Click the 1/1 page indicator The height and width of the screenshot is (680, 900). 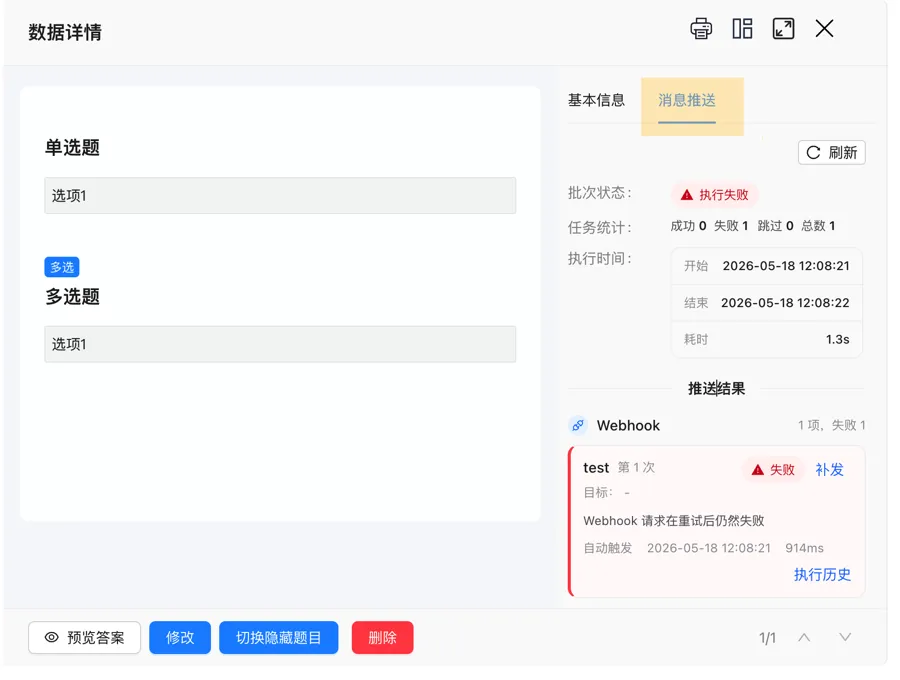coord(767,638)
